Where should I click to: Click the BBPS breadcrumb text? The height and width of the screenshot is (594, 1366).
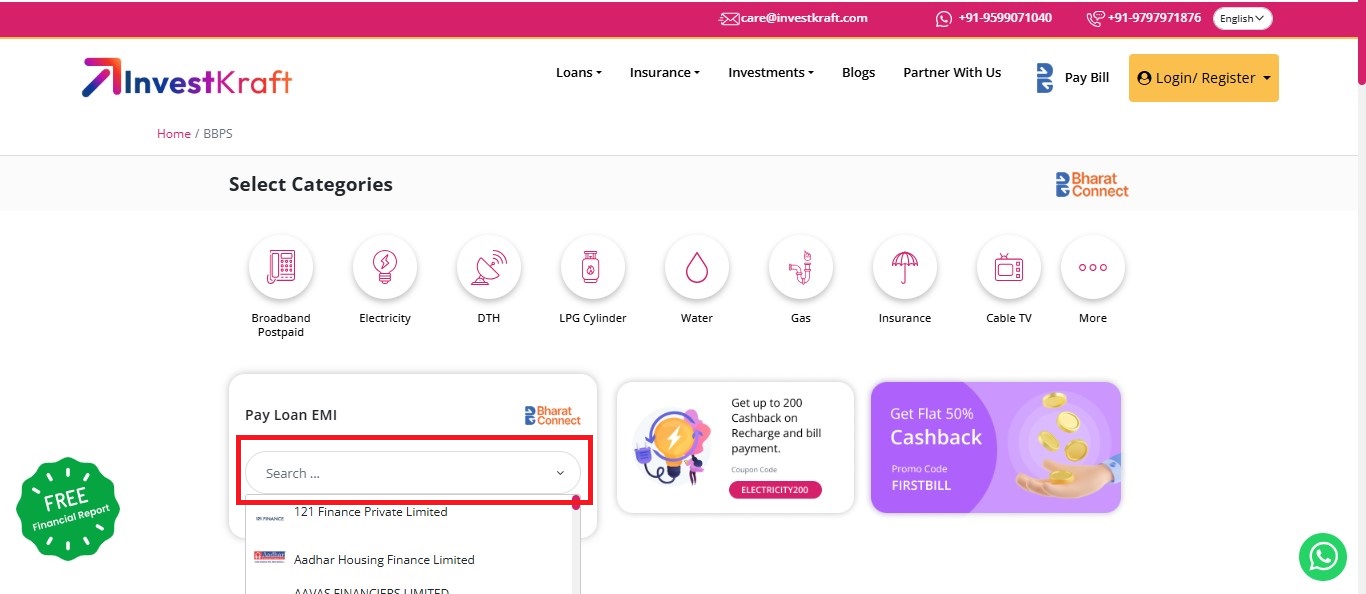point(218,134)
